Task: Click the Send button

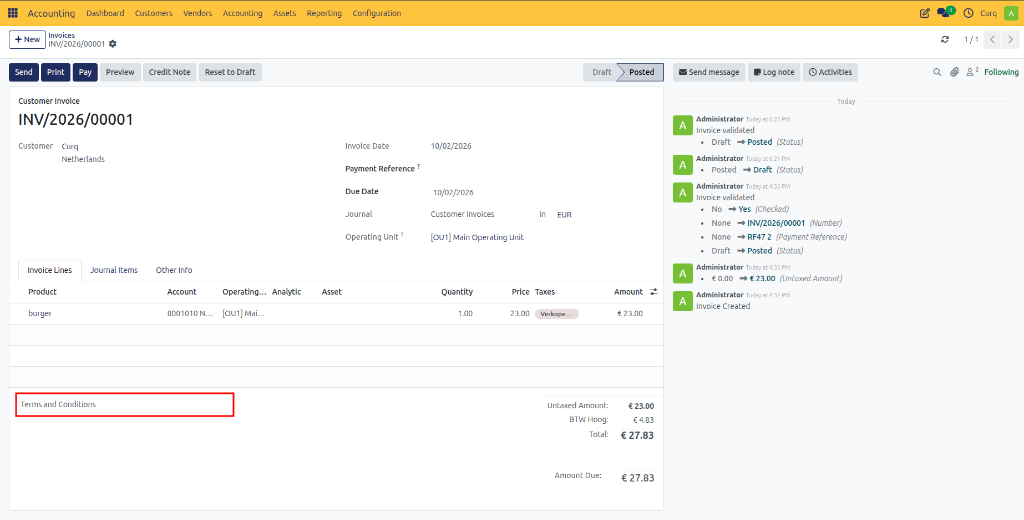Action: (x=24, y=72)
